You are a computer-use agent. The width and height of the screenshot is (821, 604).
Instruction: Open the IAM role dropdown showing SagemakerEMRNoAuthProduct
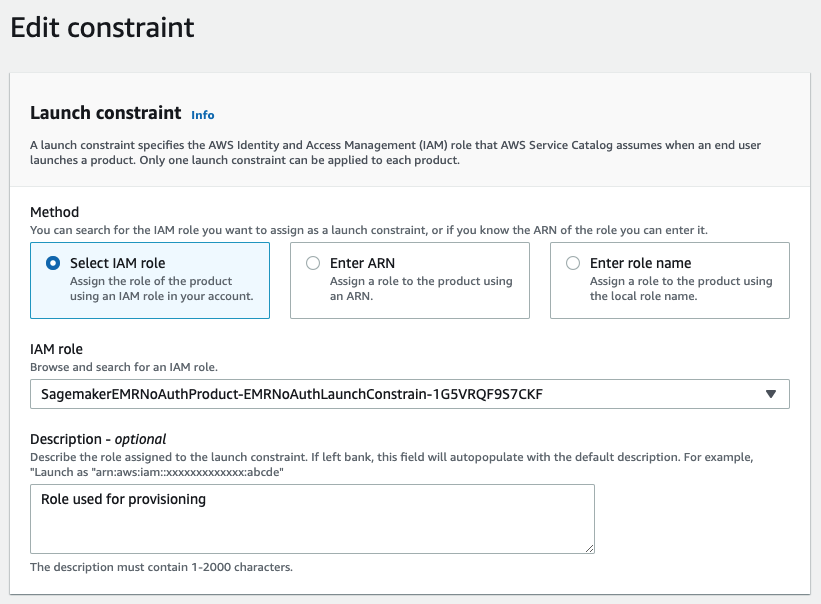point(400,394)
